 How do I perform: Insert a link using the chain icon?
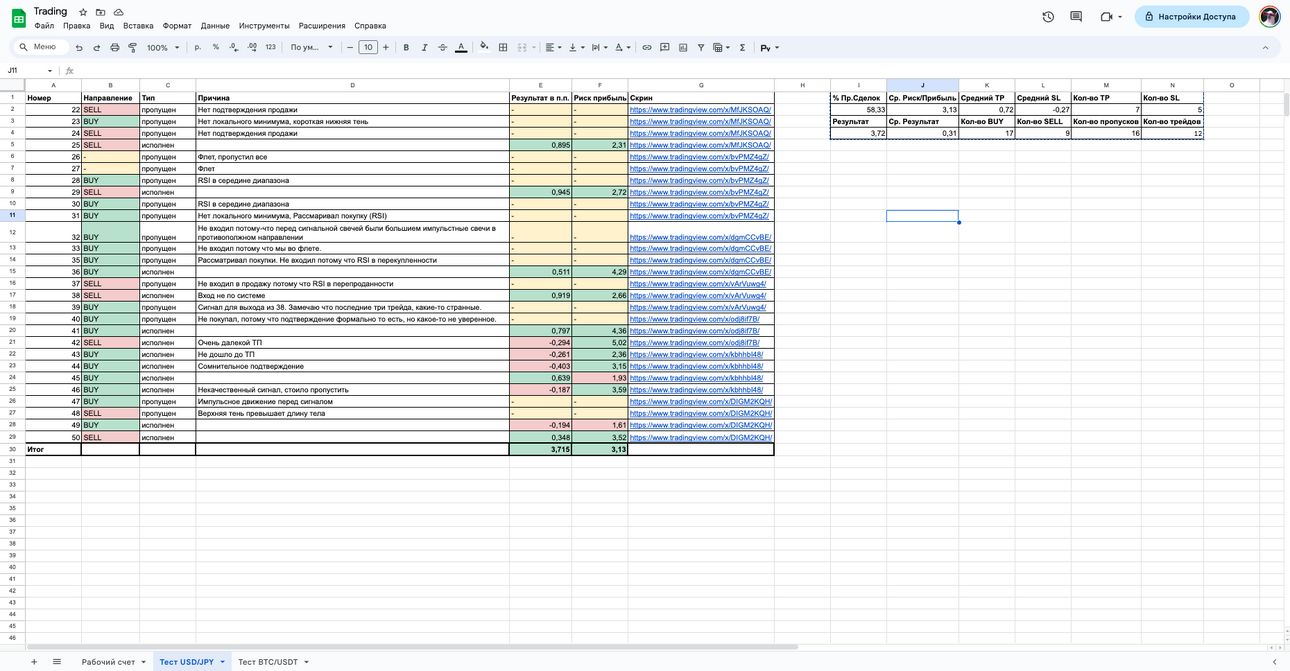(x=647, y=47)
